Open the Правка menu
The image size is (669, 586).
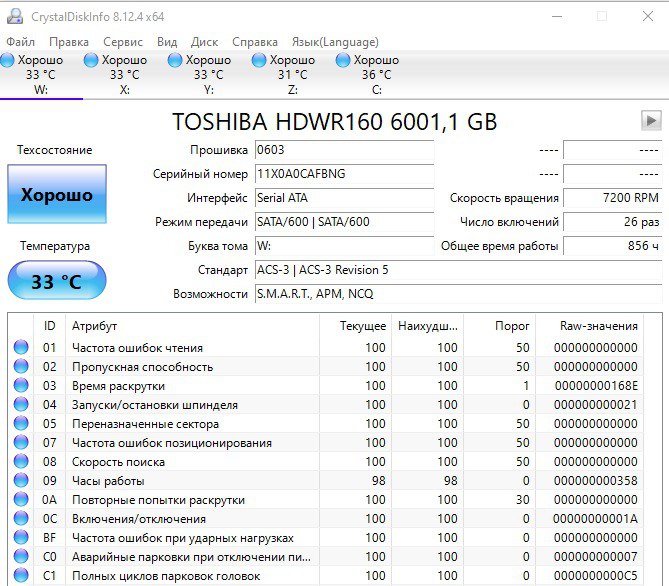pos(69,42)
